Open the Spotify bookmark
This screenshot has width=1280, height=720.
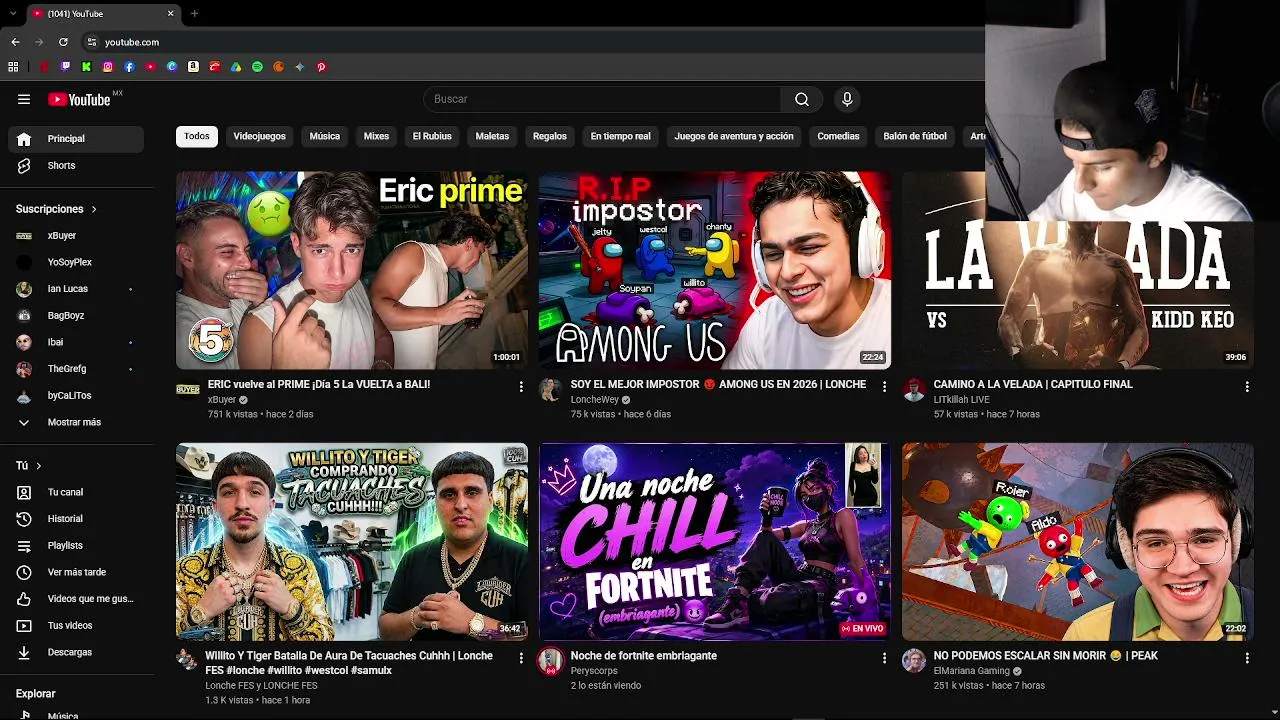click(257, 67)
